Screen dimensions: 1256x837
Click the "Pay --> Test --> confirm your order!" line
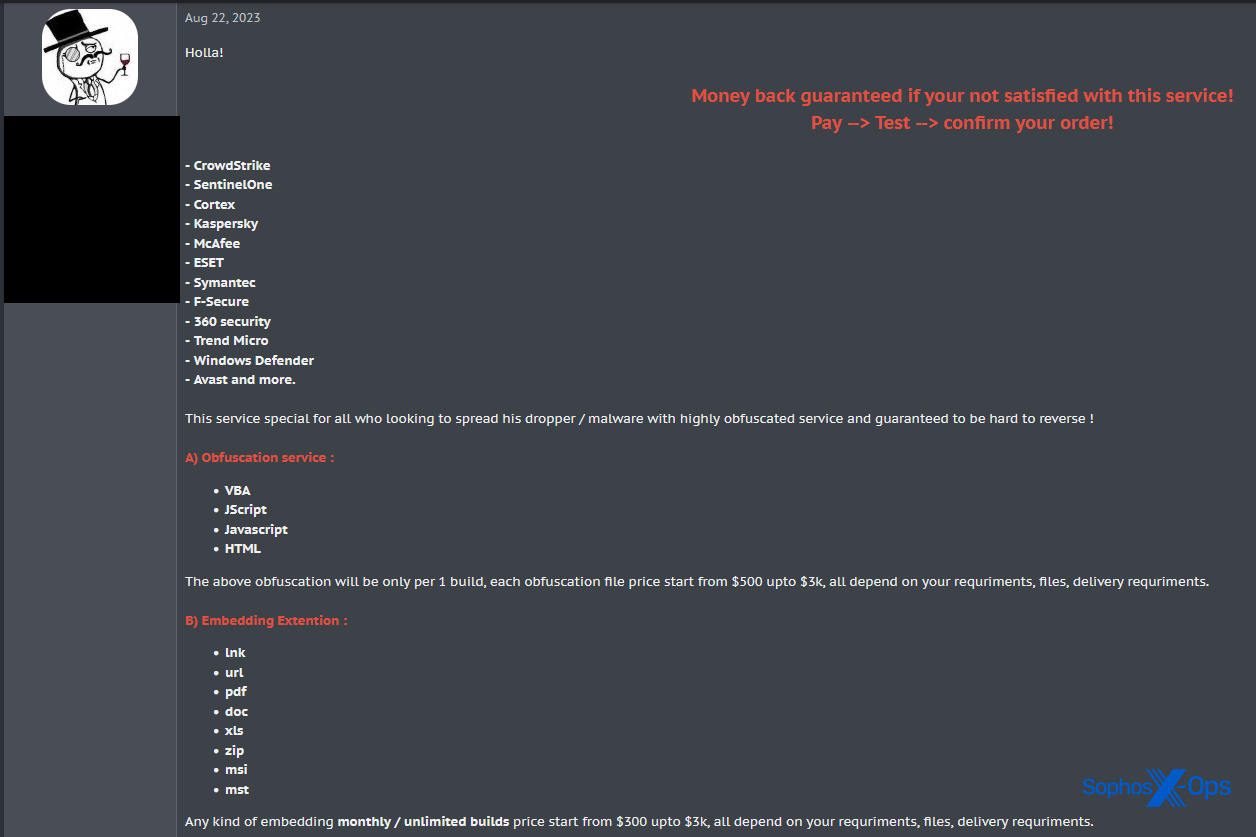click(x=962, y=123)
